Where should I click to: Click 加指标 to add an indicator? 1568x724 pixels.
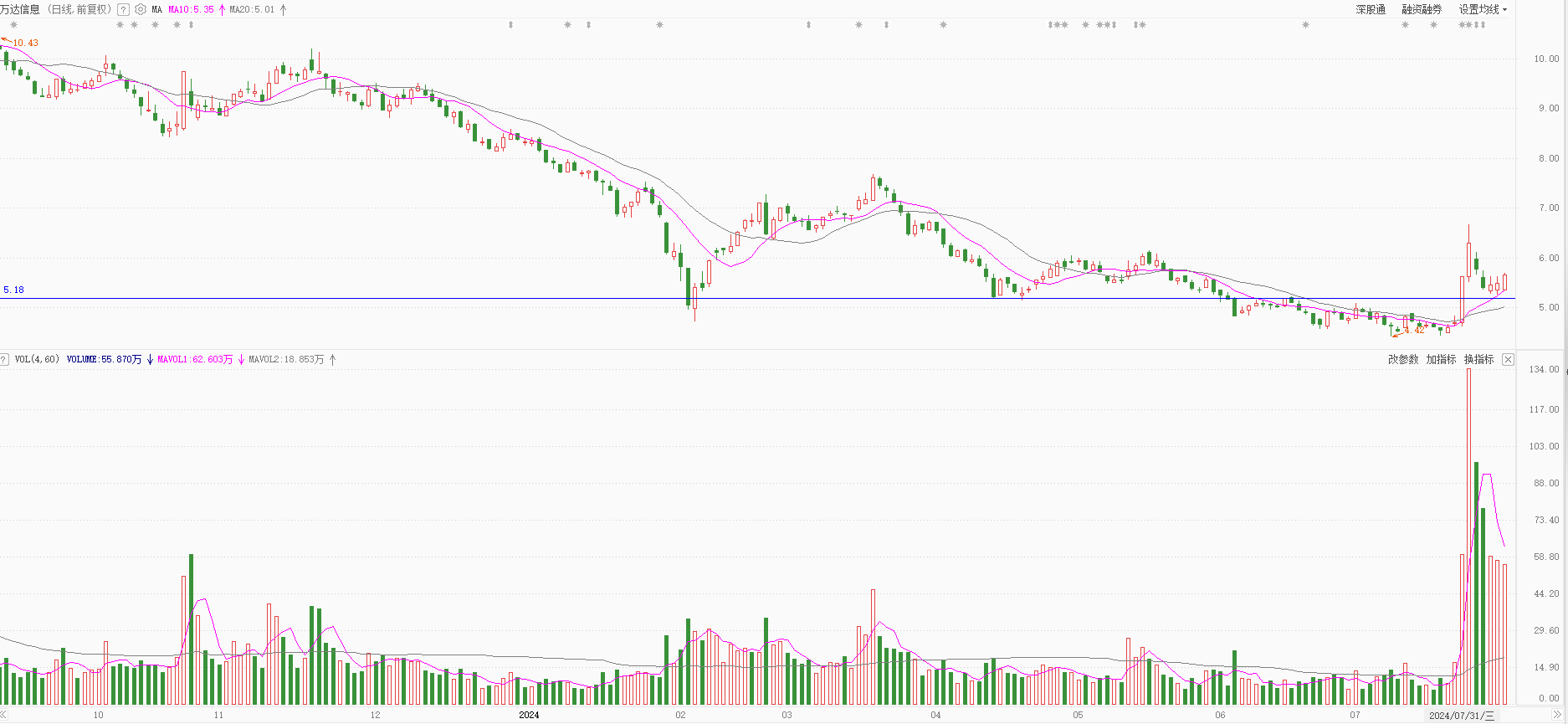[x=1441, y=360]
